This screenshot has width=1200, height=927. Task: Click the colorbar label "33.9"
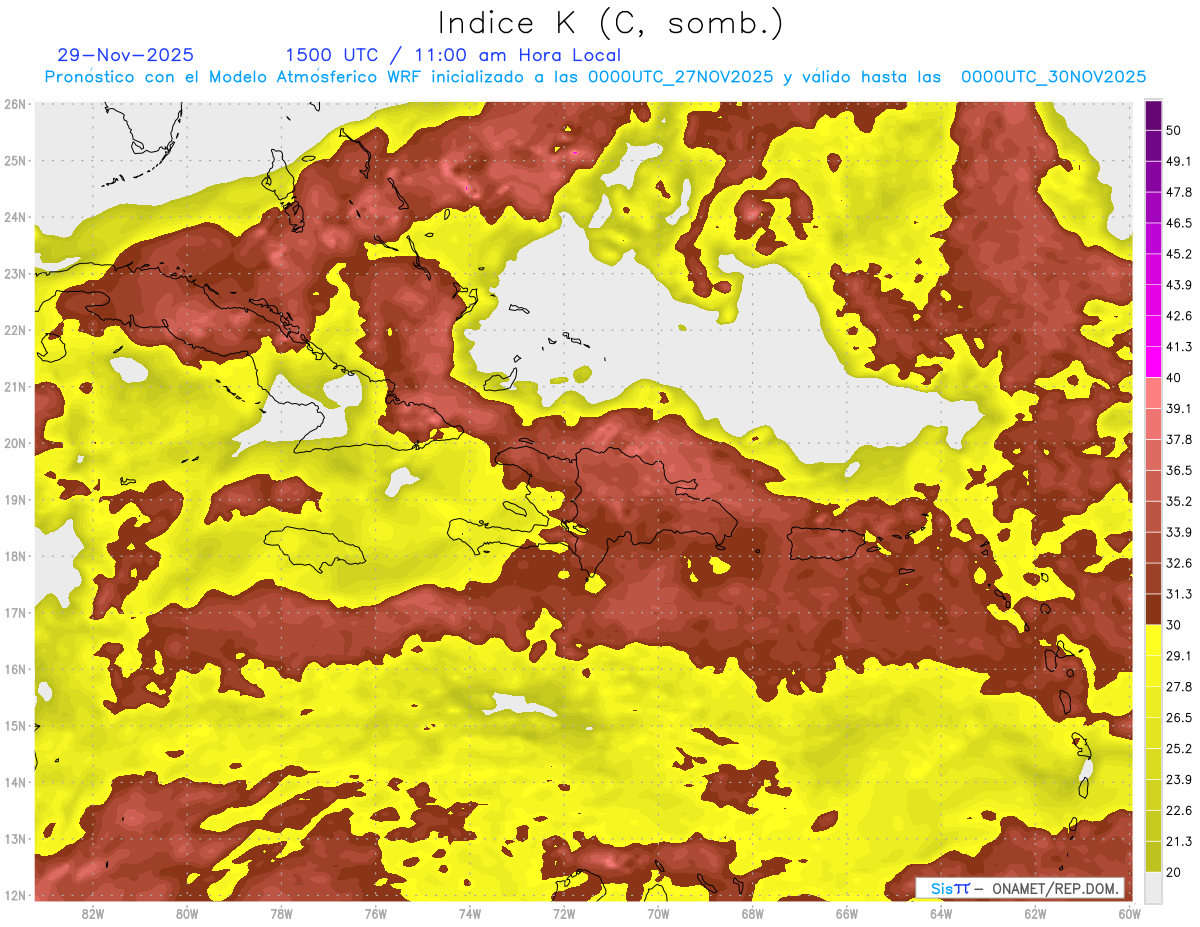click(1180, 532)
